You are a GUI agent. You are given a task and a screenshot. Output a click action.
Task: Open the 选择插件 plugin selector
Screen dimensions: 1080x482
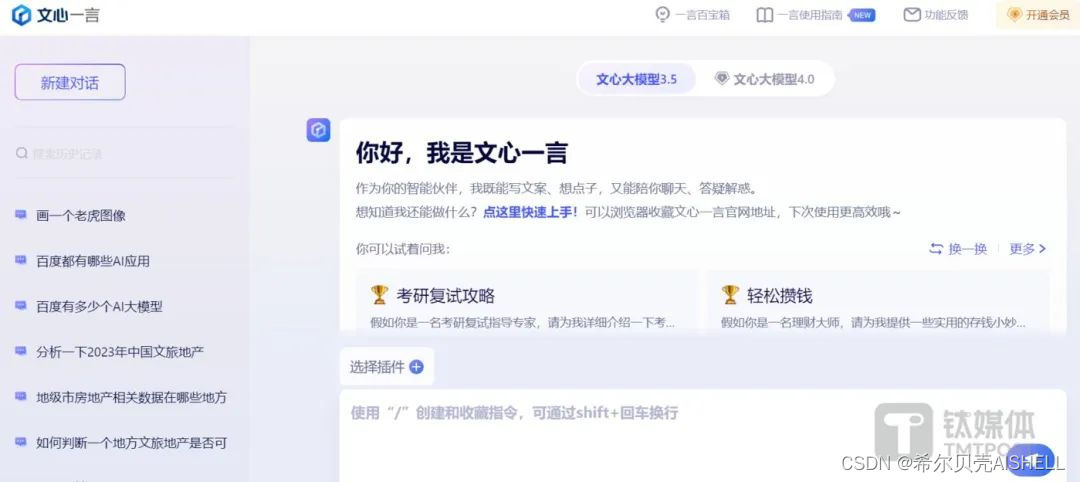(x=386, y=367)
